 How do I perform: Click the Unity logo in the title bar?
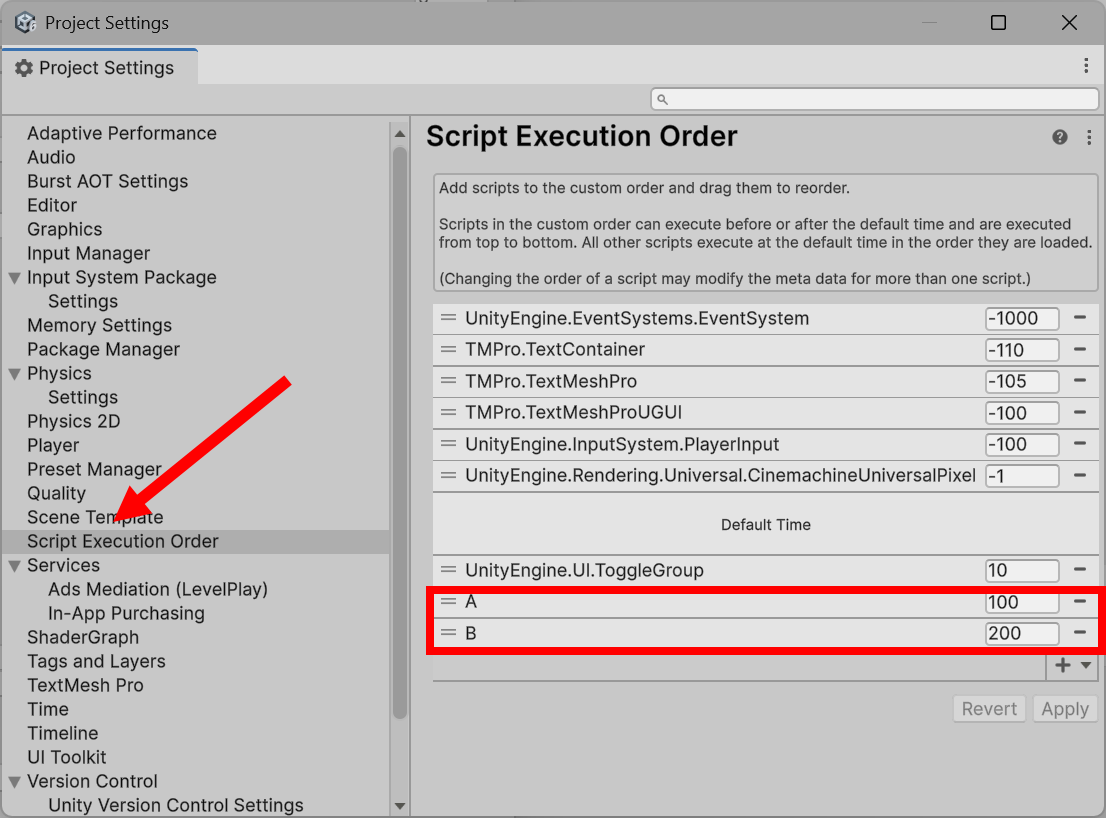click(x=25, y=23)
